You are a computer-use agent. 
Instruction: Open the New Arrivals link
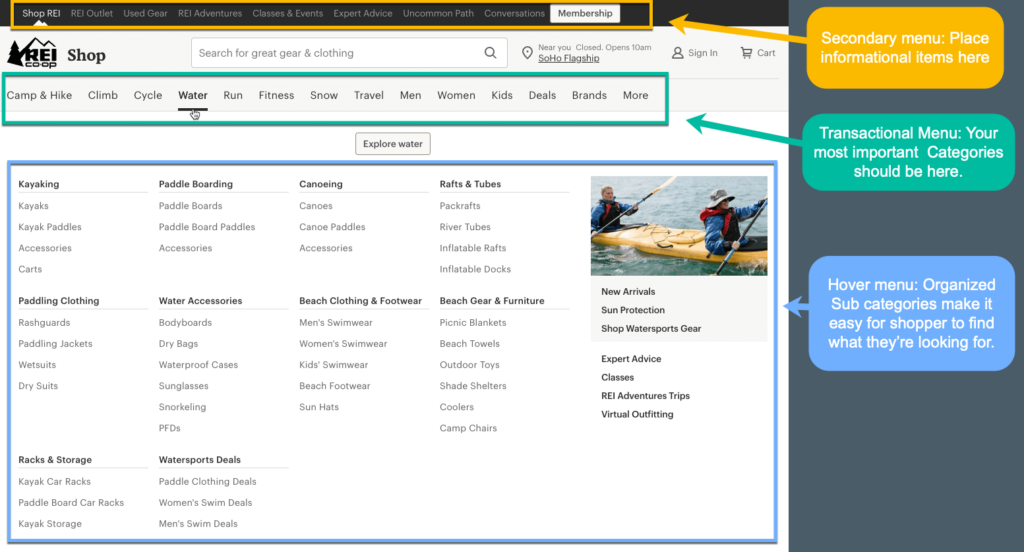pyautogui.click(x=628, y=292)
